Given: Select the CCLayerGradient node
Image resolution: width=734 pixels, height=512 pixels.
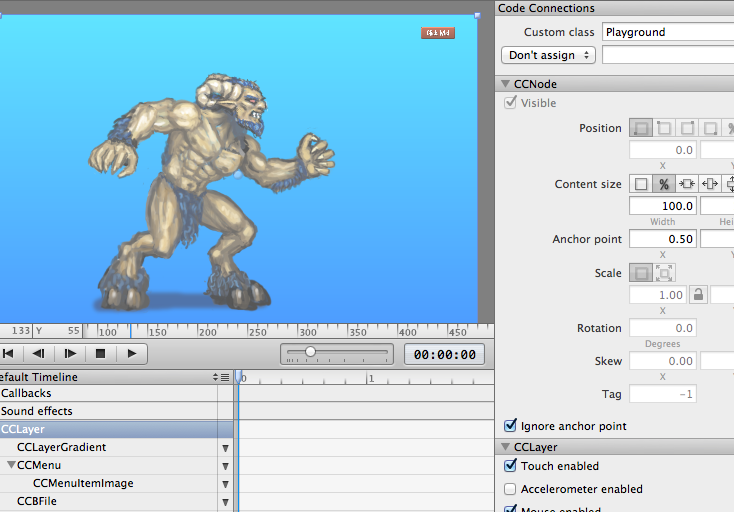Looking at the screenshot, I should click(x=61, y=447).
